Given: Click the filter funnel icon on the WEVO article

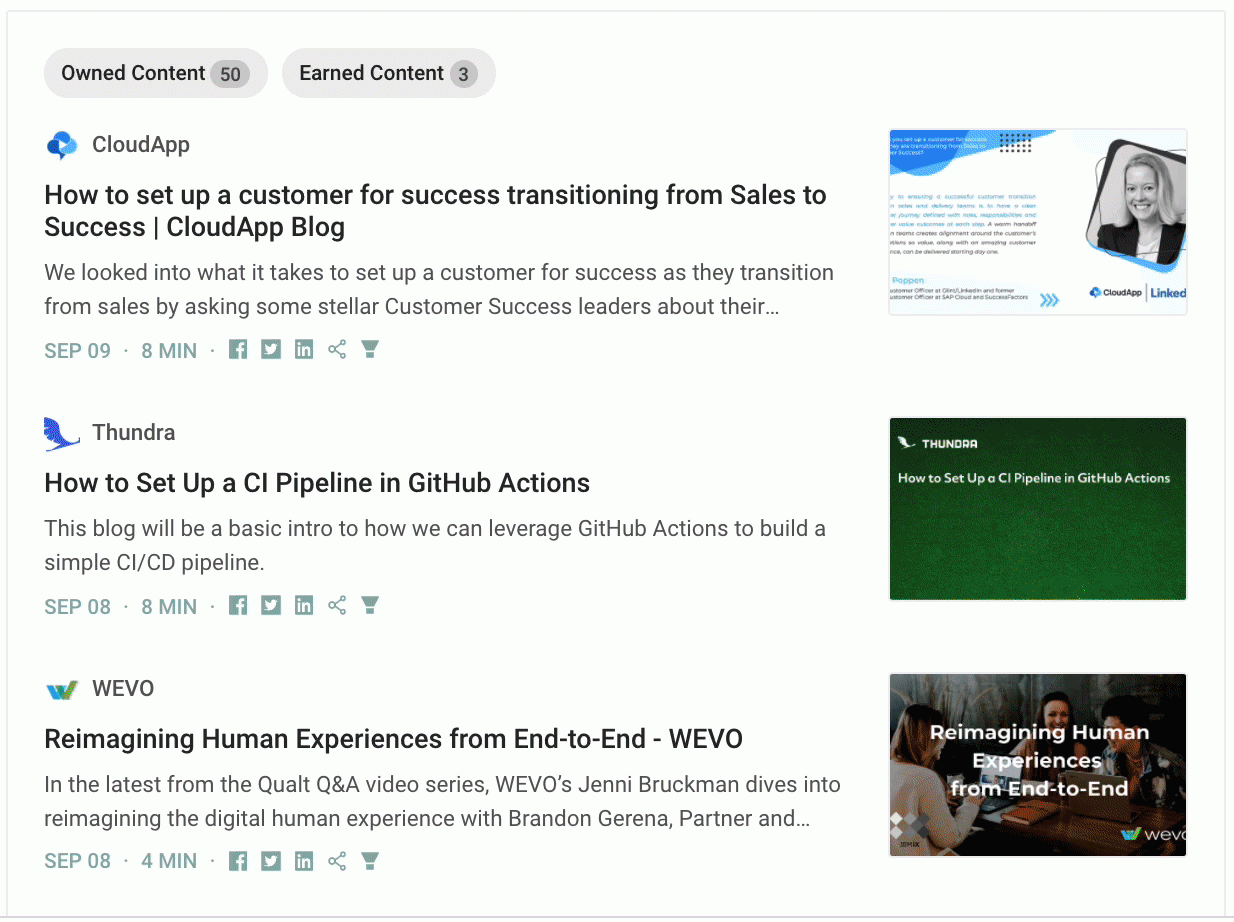Looking at the screenshot, I should click(370, 860).
